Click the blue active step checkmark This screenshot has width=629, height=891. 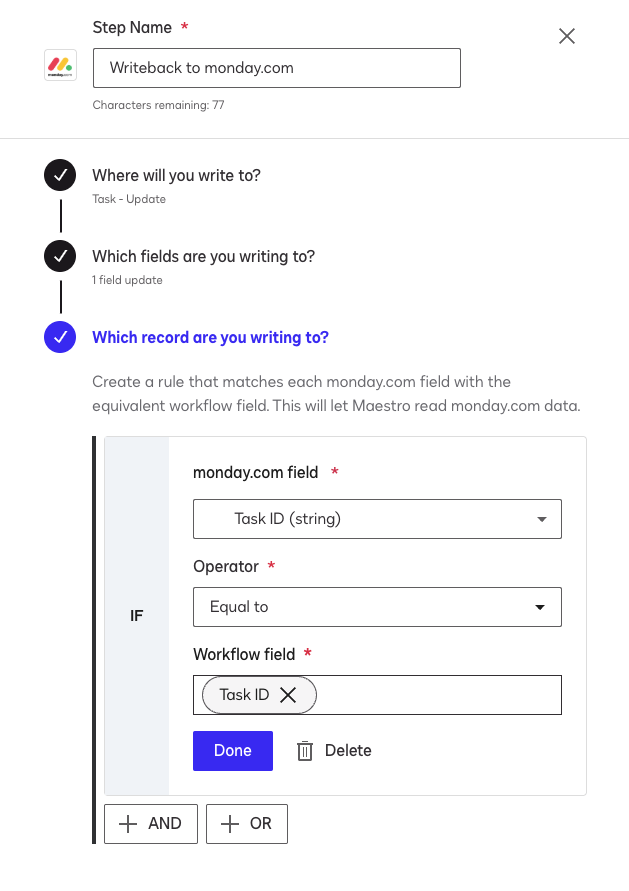tap(60, 338)
